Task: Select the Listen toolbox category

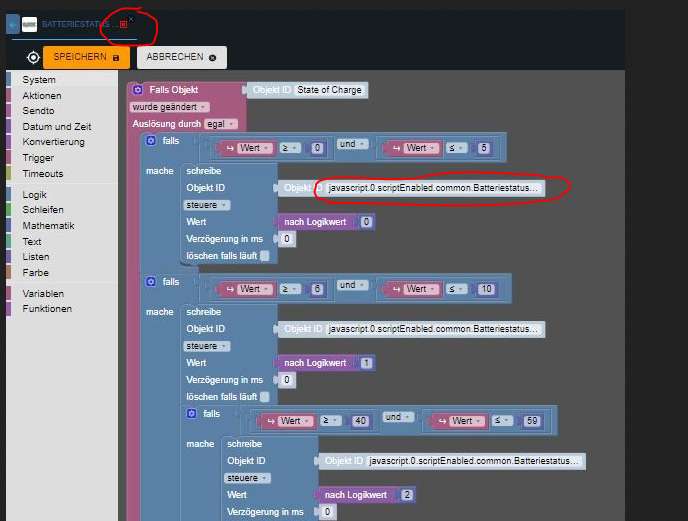Action: (x=36, y=257)
